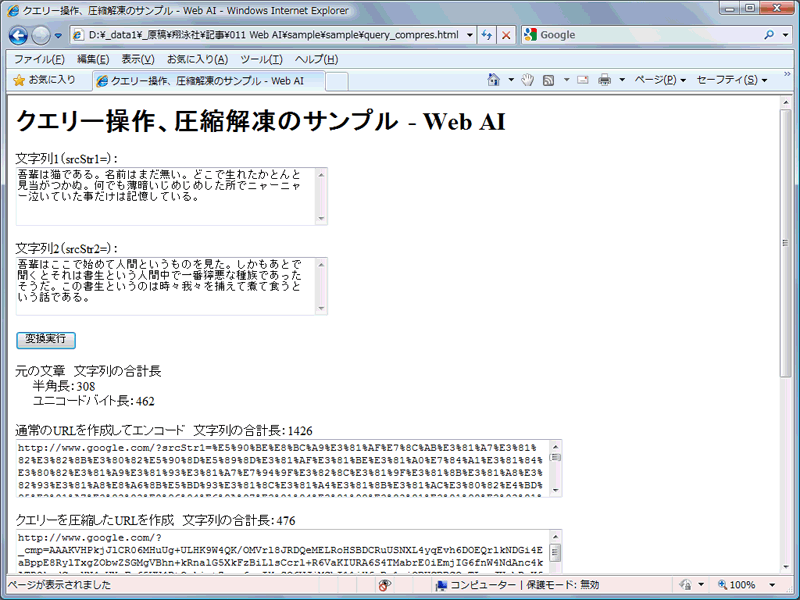Open the ツール(T) menu
800x600 pixels.
261,59
